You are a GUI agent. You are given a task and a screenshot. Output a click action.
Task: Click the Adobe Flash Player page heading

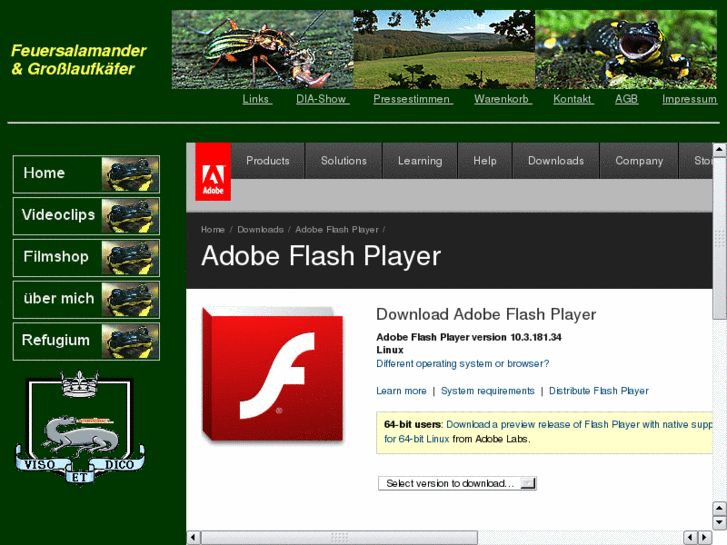coord(321,256)
